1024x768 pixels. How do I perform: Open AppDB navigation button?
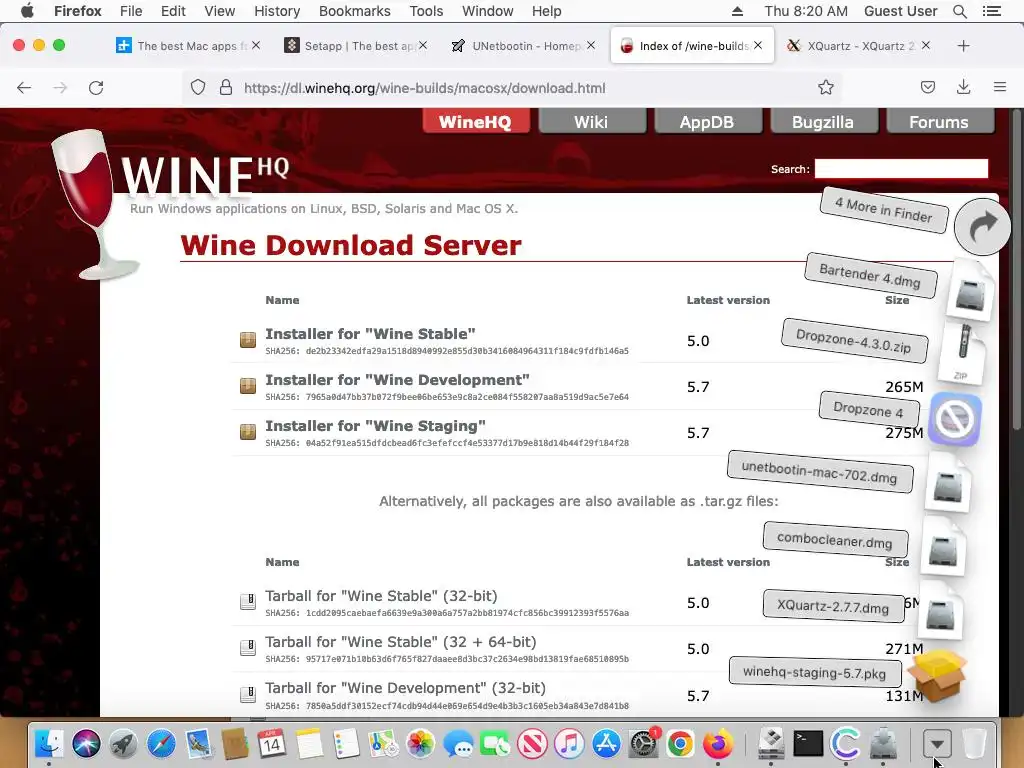(x=707, y=122)
